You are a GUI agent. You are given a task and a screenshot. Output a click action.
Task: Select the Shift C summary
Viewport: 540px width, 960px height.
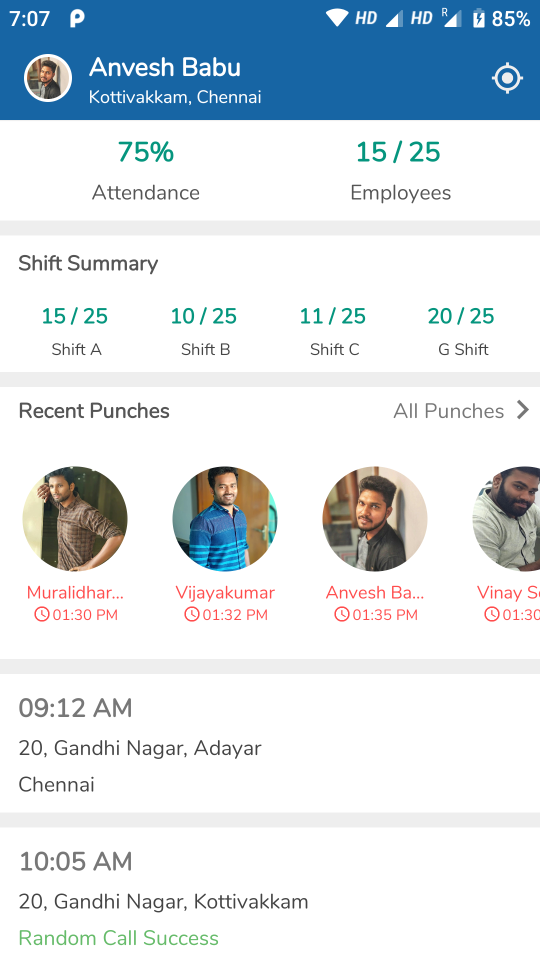332,331
